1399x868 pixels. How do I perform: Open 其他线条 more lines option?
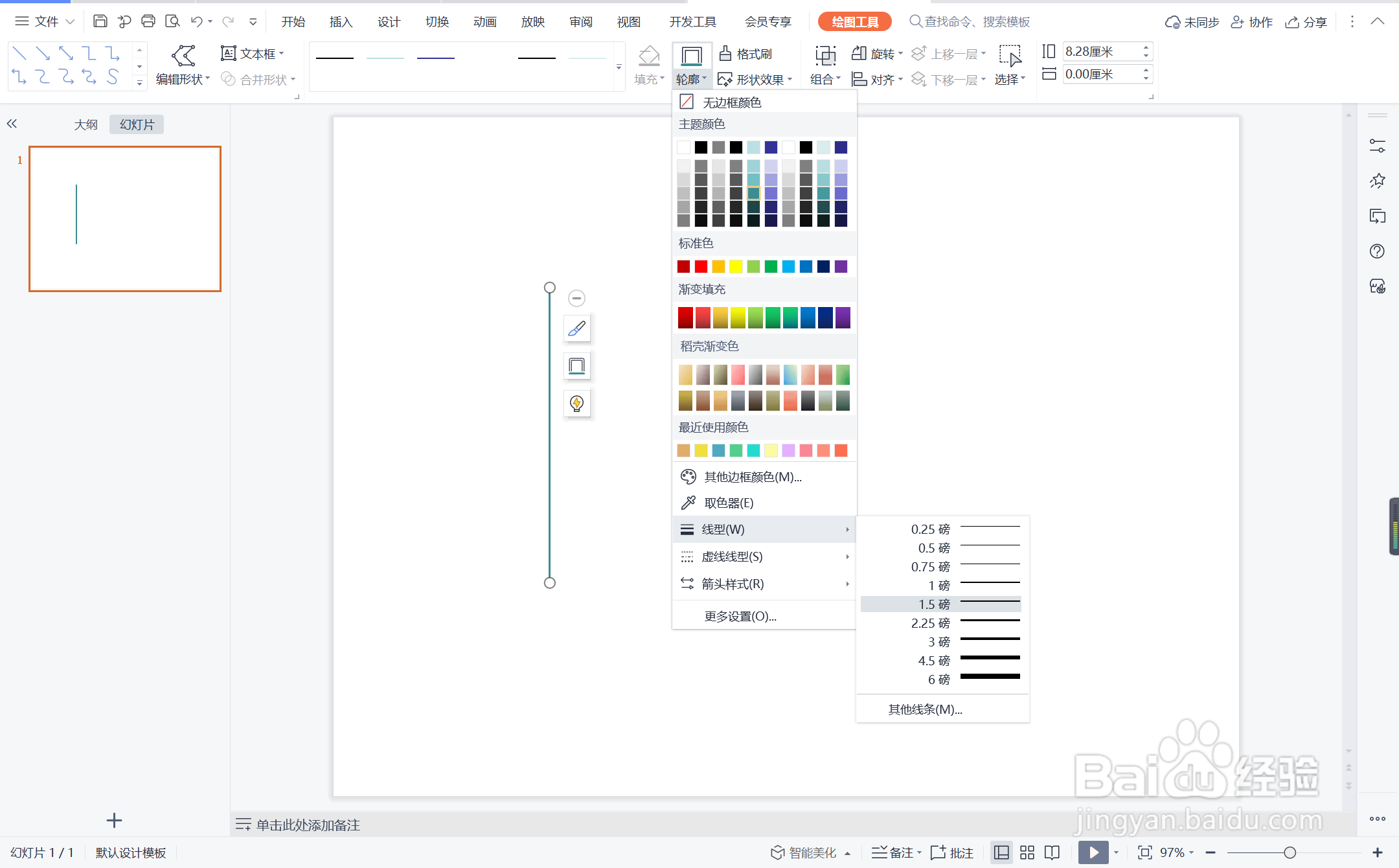(x=925, y=709)
